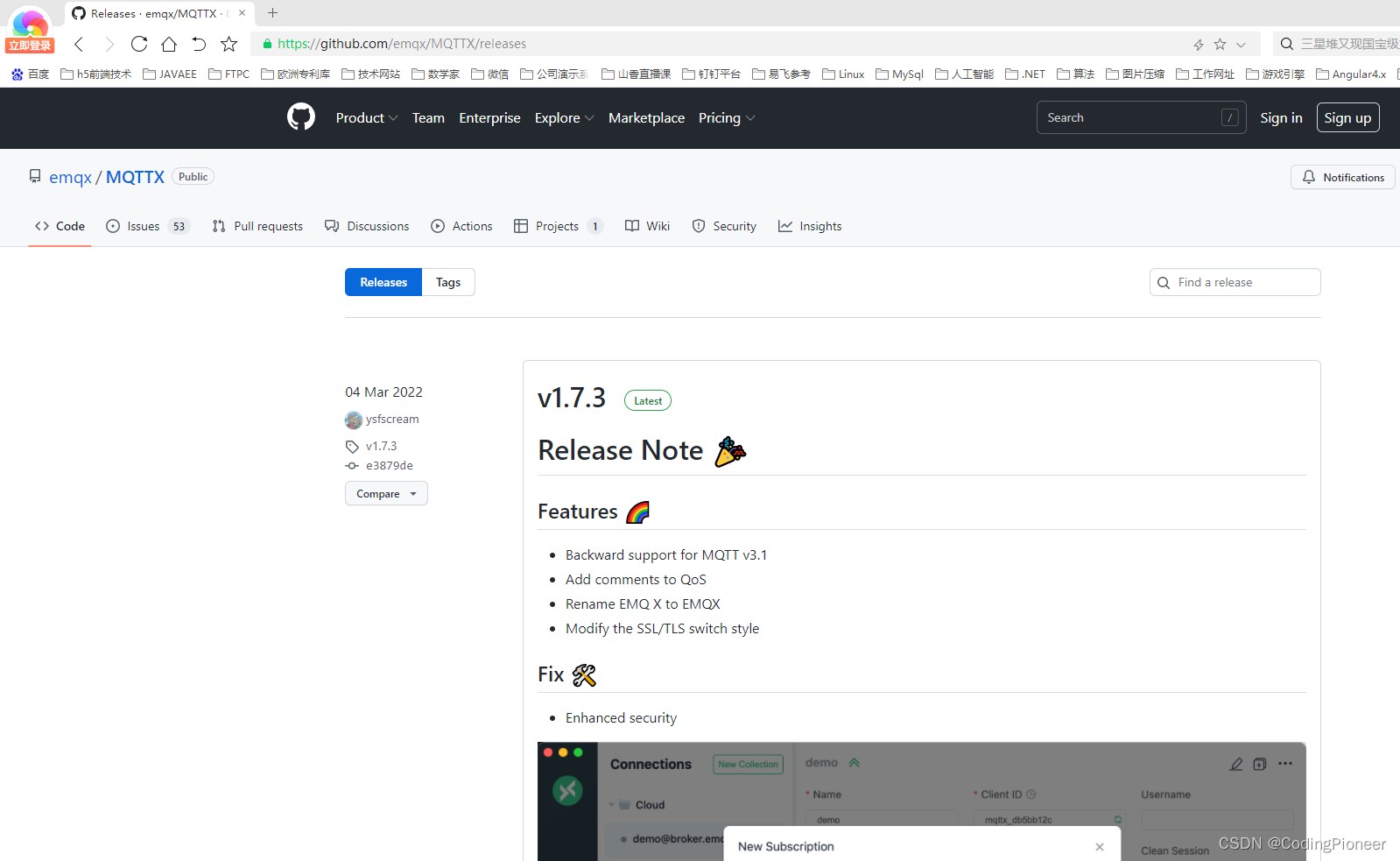1400x861 pixels.
Task: Click the Notifications button
Action: [1343, 177]
